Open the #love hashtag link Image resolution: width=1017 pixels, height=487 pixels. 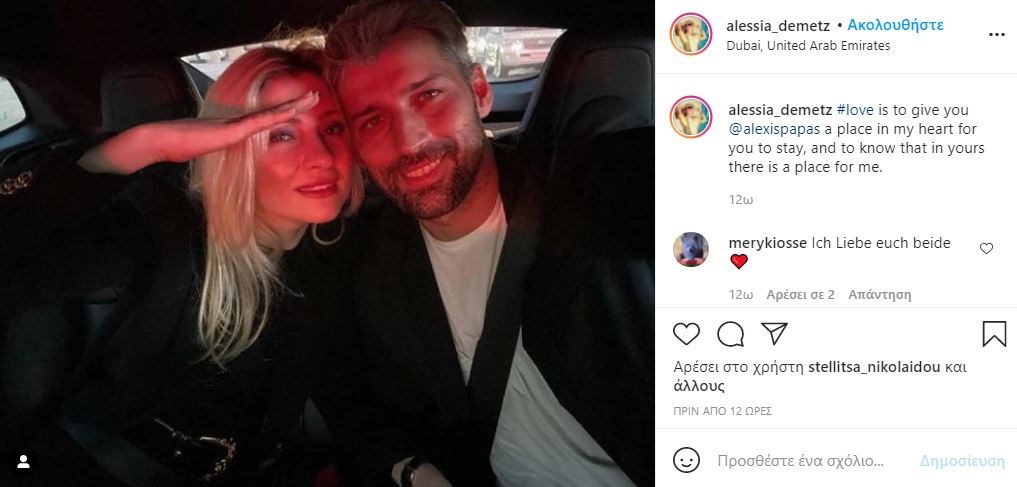(855, 110)
